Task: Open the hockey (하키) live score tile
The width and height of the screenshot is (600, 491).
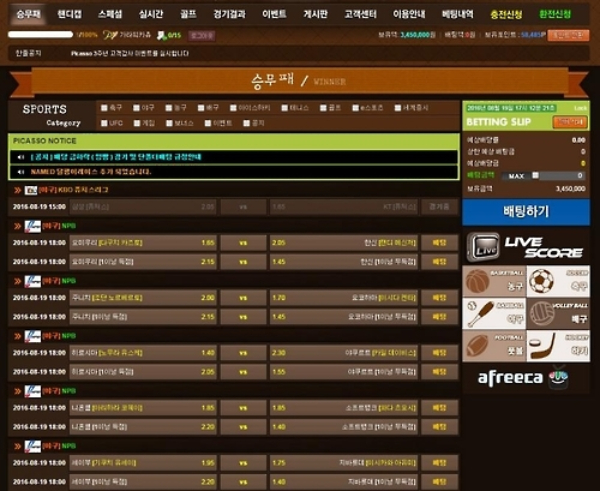Action: 558,346
